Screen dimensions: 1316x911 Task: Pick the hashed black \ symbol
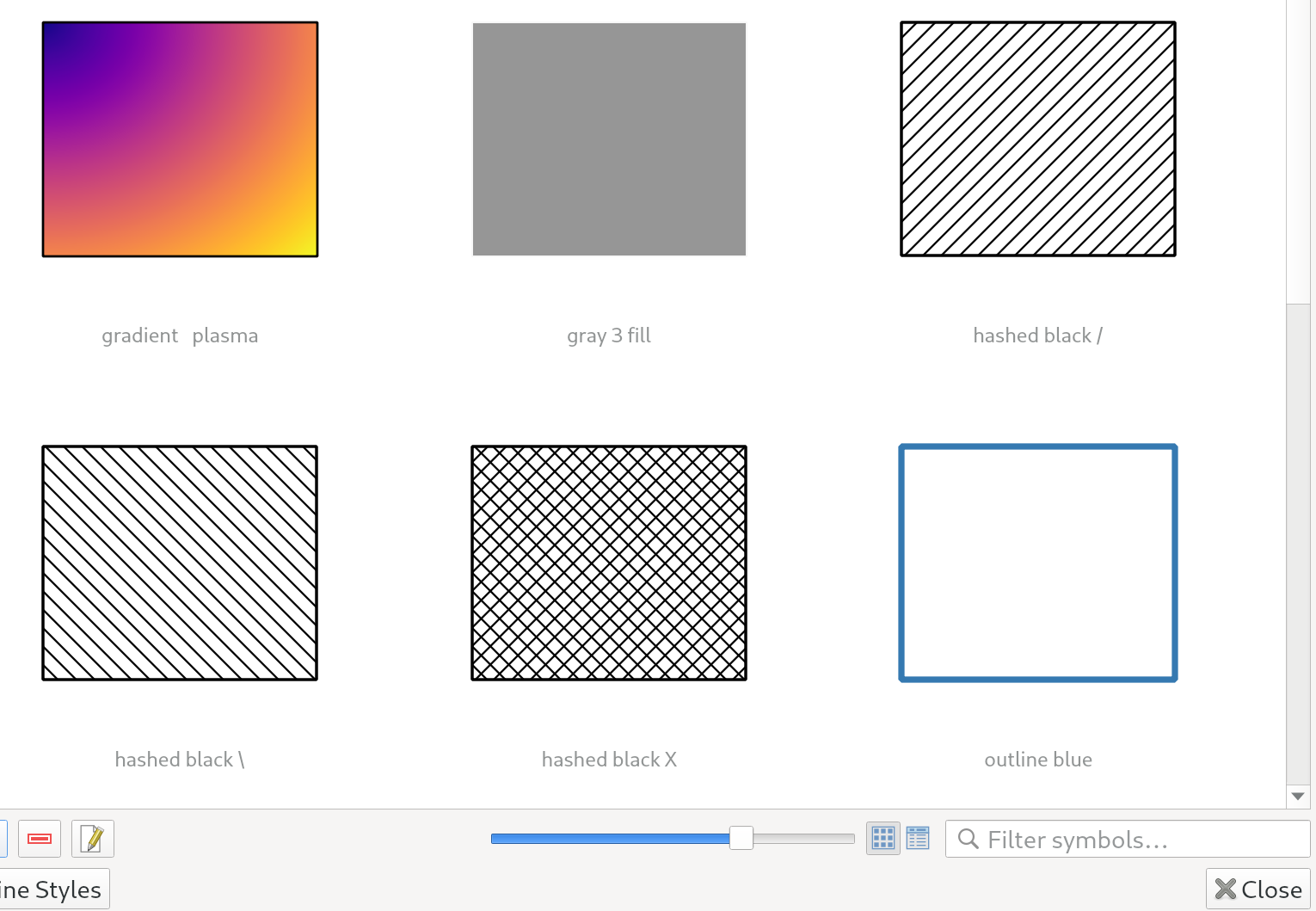click(x=180, y=563)
